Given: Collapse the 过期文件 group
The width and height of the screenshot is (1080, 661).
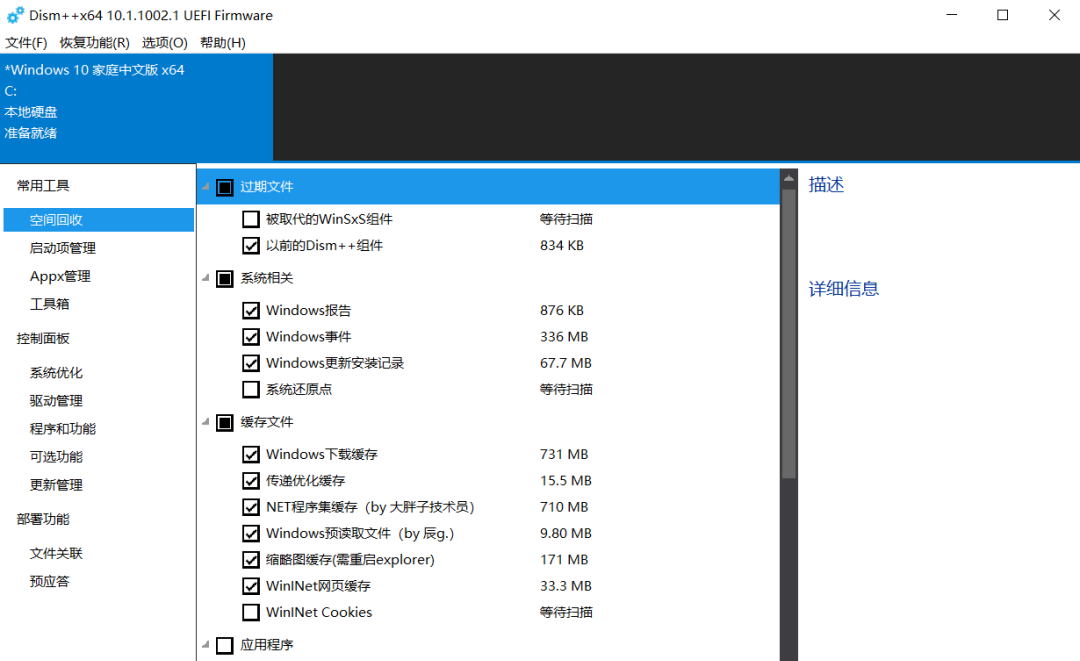Looking at the screenshot, I should click(x=205, y=187).
